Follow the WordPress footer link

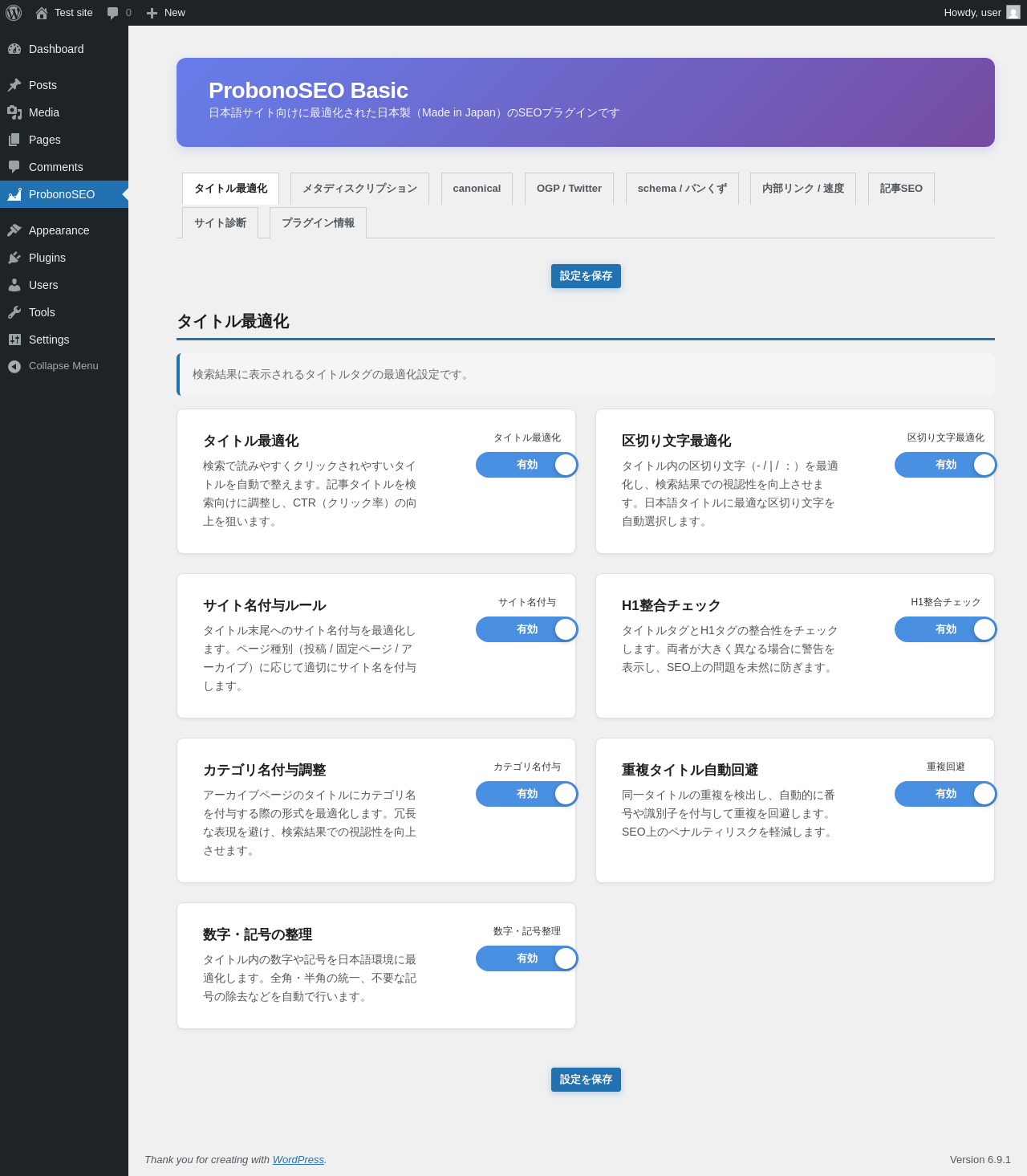pyautogui.click(x=298, y=1160)
